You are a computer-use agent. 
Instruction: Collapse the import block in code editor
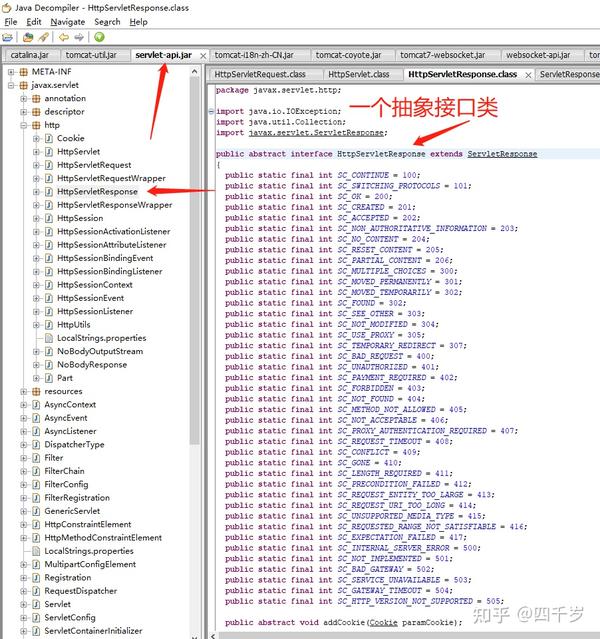point(211,111)
